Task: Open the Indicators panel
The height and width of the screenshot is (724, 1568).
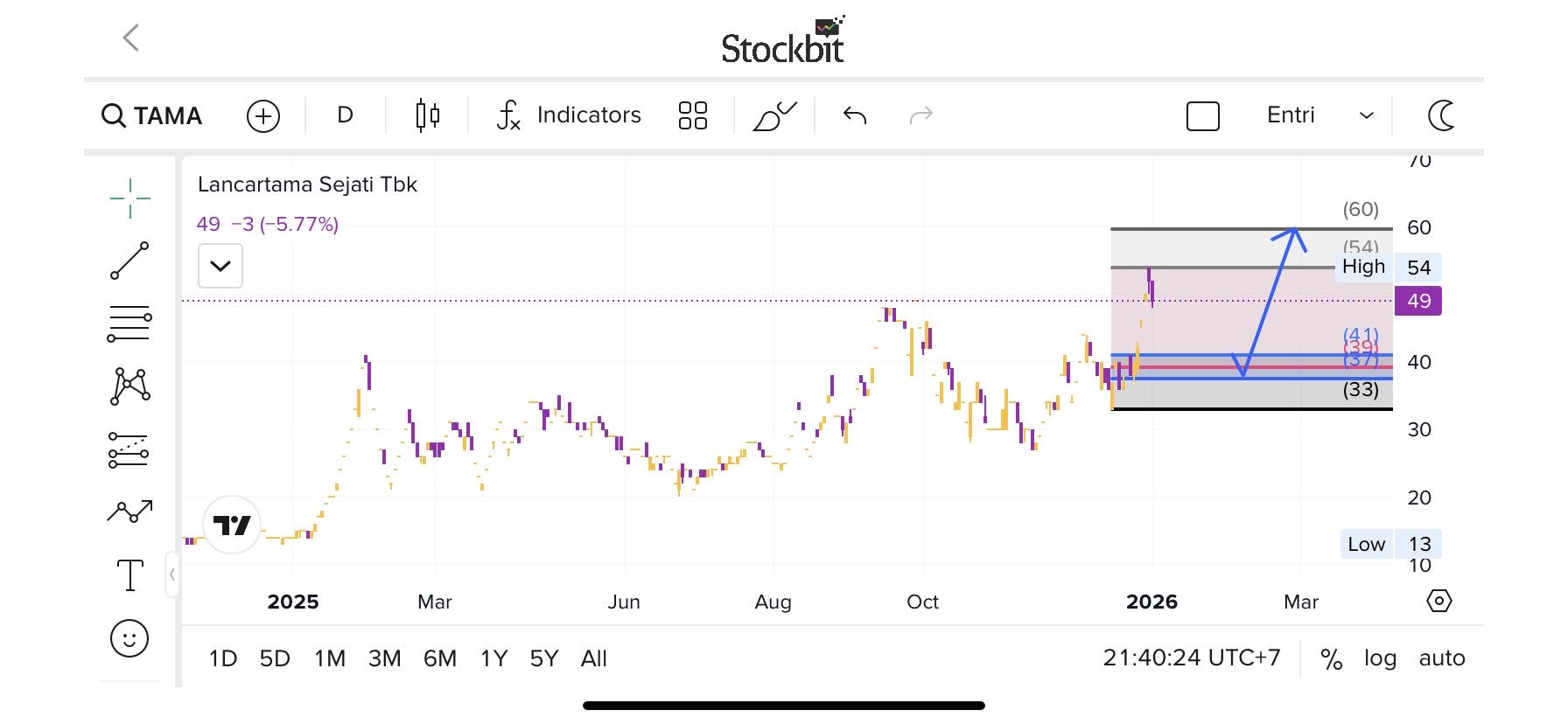Action: pos(569,115)
